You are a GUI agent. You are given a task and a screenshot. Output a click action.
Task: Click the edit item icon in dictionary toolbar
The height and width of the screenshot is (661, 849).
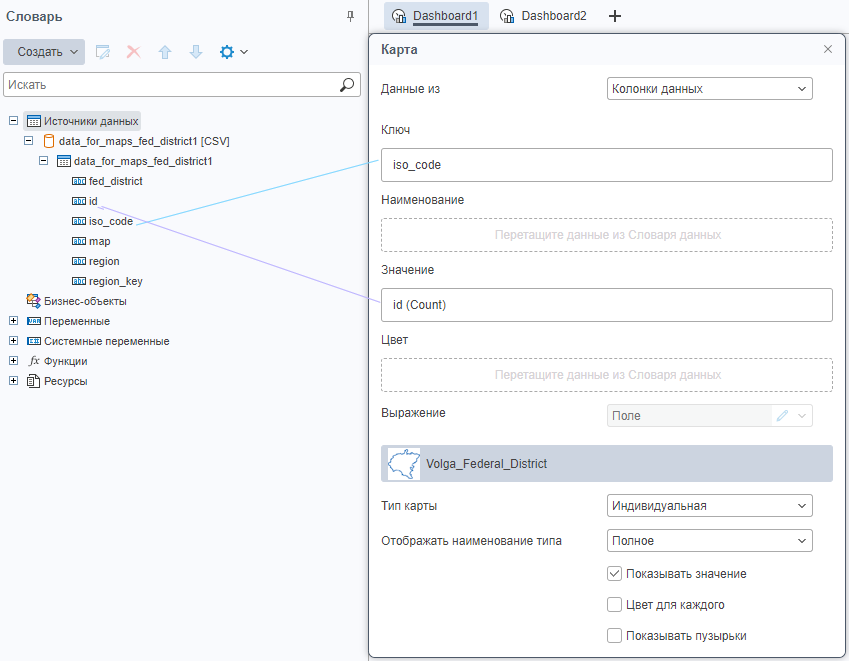[x=103, y=51]
